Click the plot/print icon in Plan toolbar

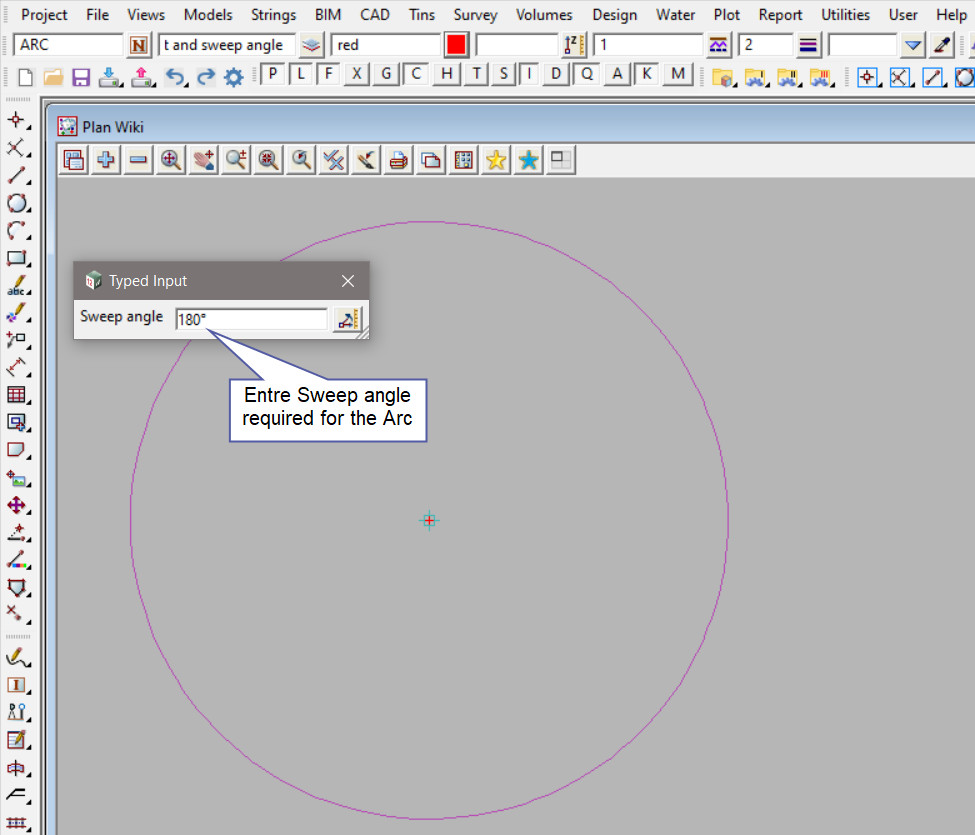coord(398,160)
